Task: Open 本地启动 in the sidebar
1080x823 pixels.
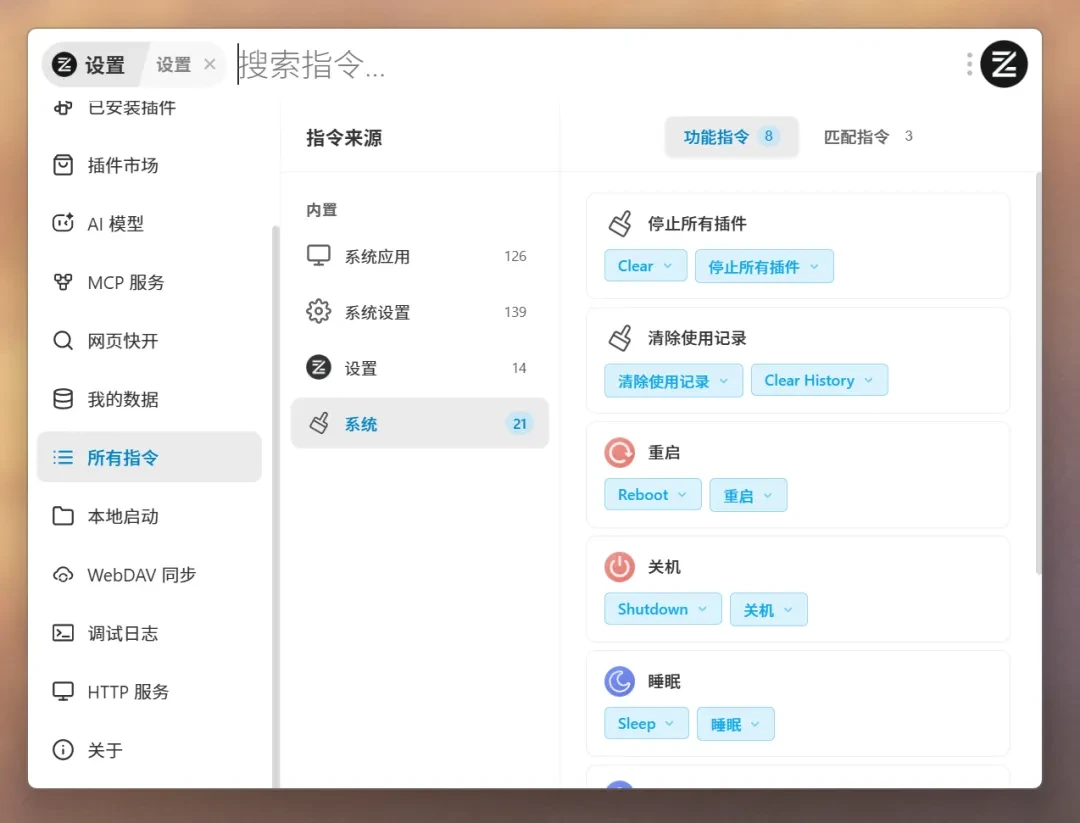Action: [x=149, y=516]
